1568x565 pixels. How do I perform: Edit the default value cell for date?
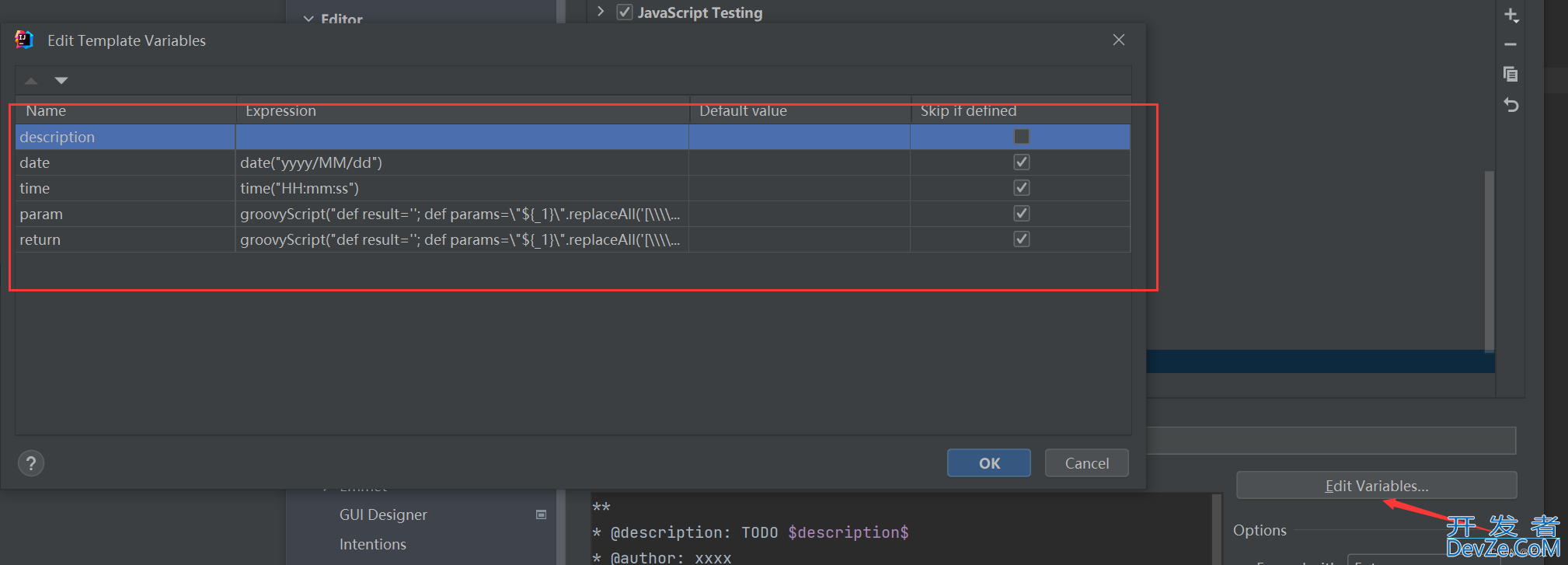(x=800, y=162)
